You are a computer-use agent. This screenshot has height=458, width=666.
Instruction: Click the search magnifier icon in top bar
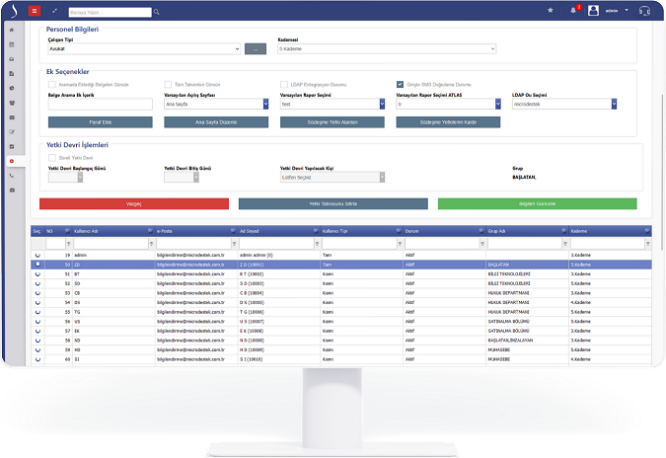pos(156,12)
